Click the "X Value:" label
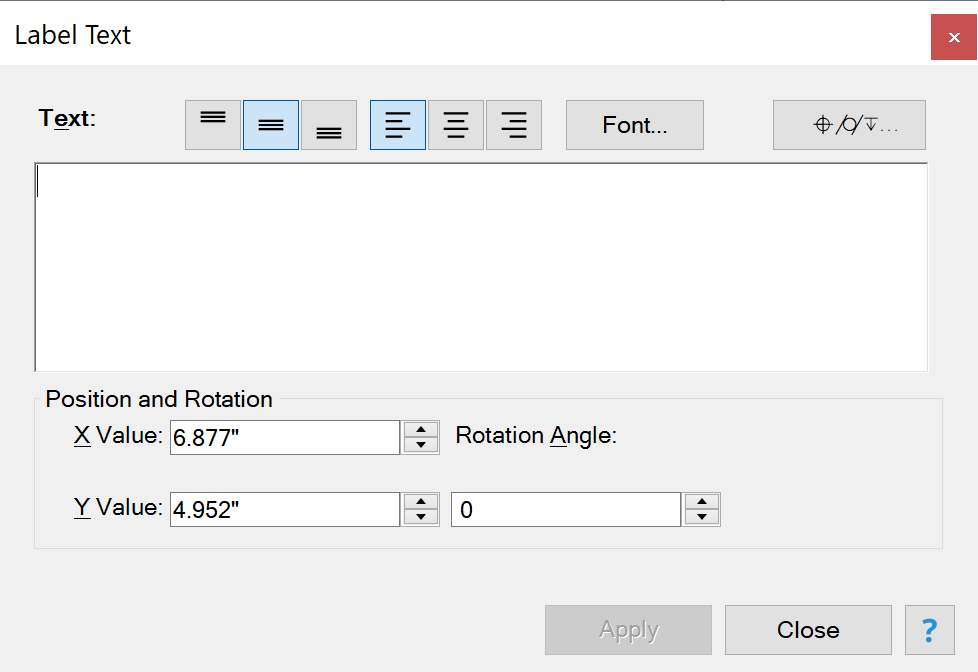 119,436
